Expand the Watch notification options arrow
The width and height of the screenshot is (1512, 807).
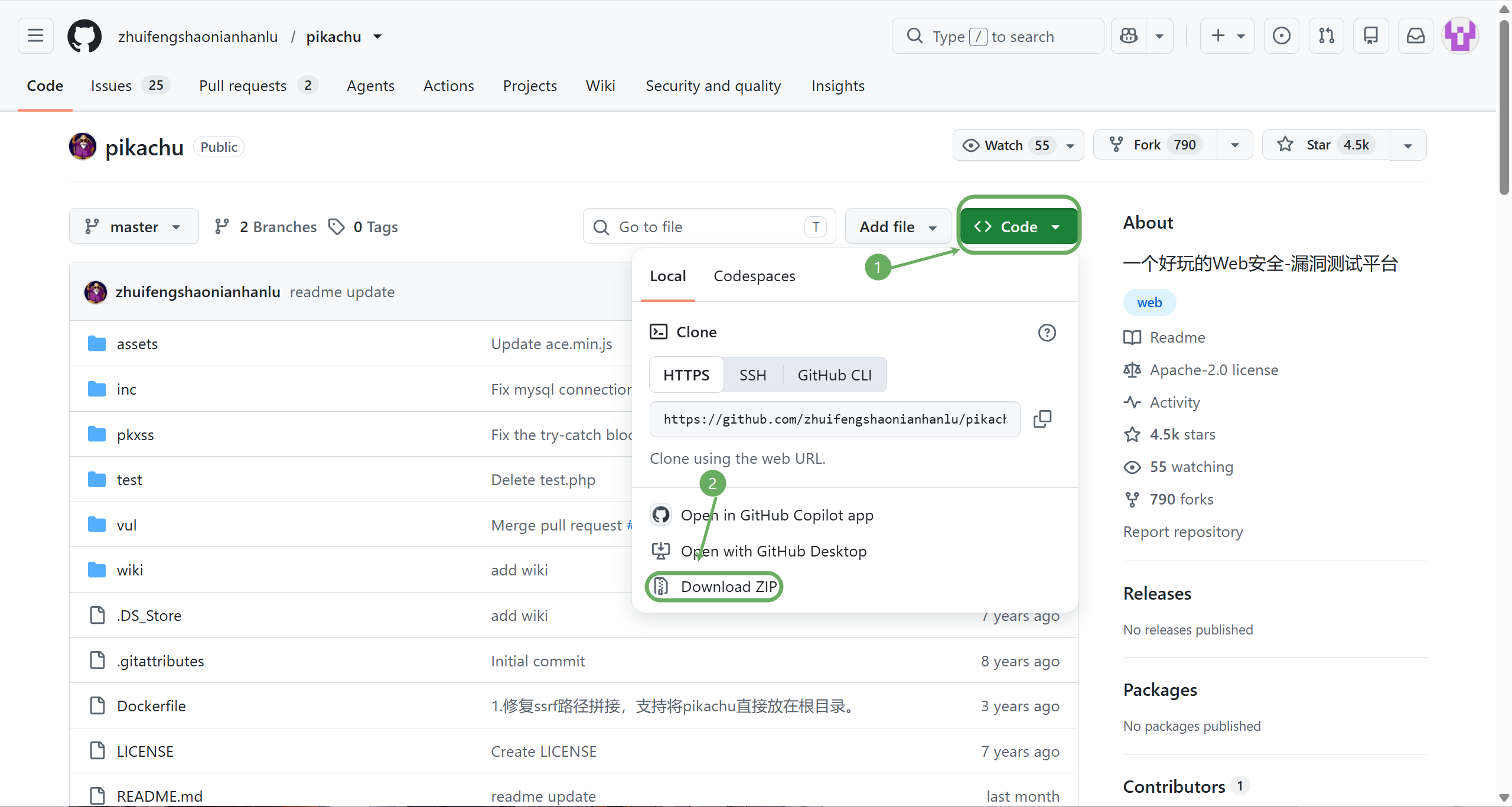coord(1070,145)
